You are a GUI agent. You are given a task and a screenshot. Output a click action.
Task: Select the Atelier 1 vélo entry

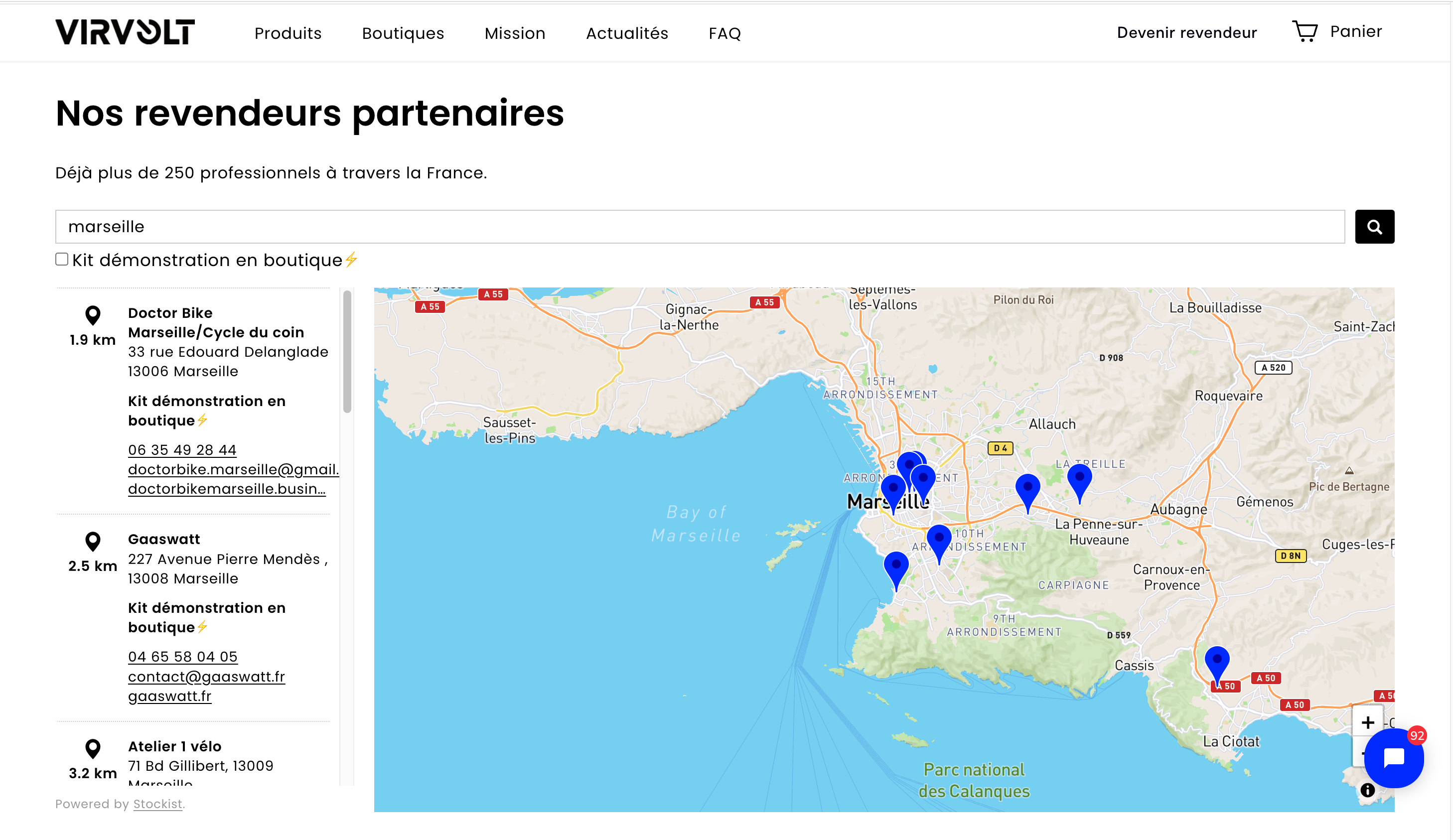pos(175,746)
